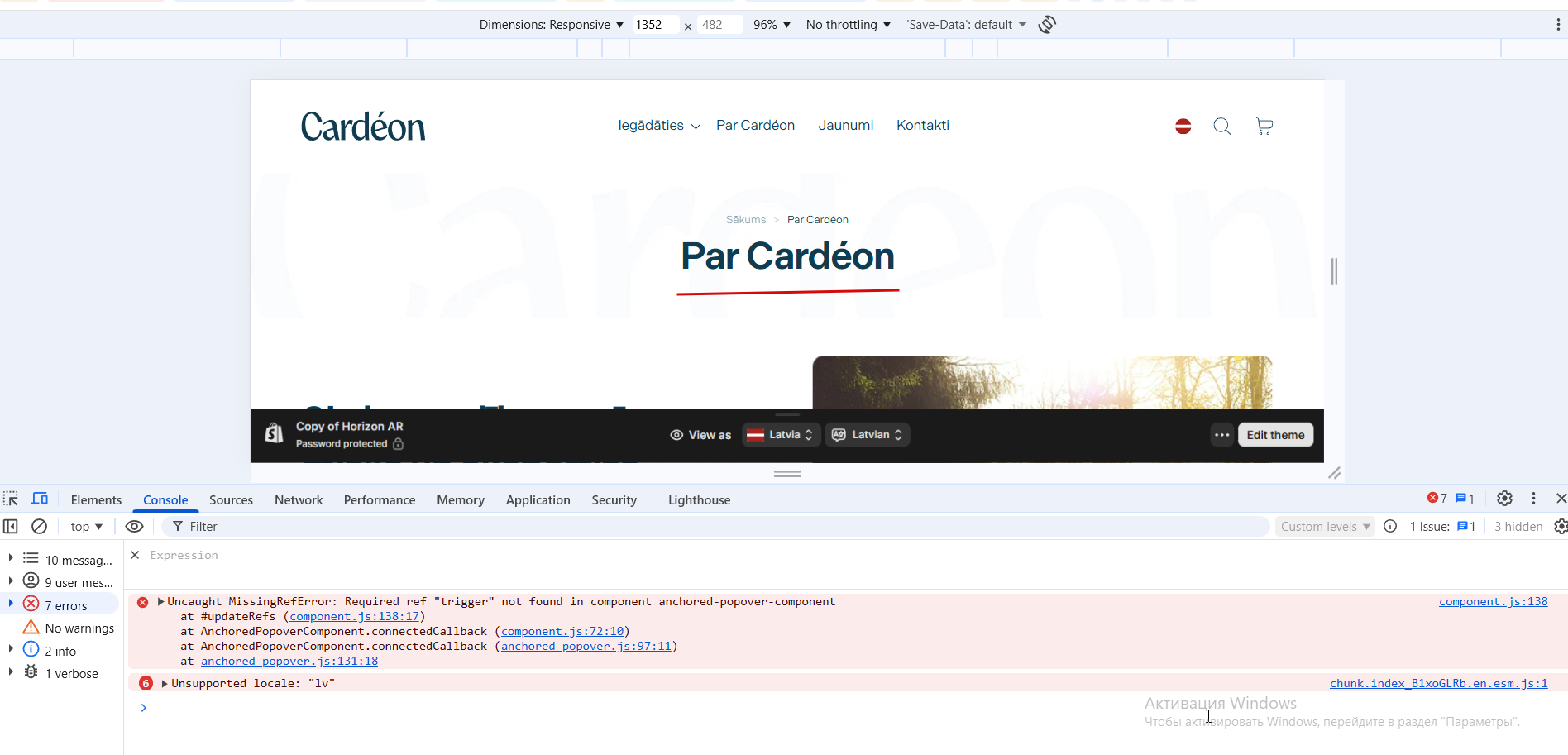Create live expression with eye icon
The image size is (1568, 755).
click(134, 527)
